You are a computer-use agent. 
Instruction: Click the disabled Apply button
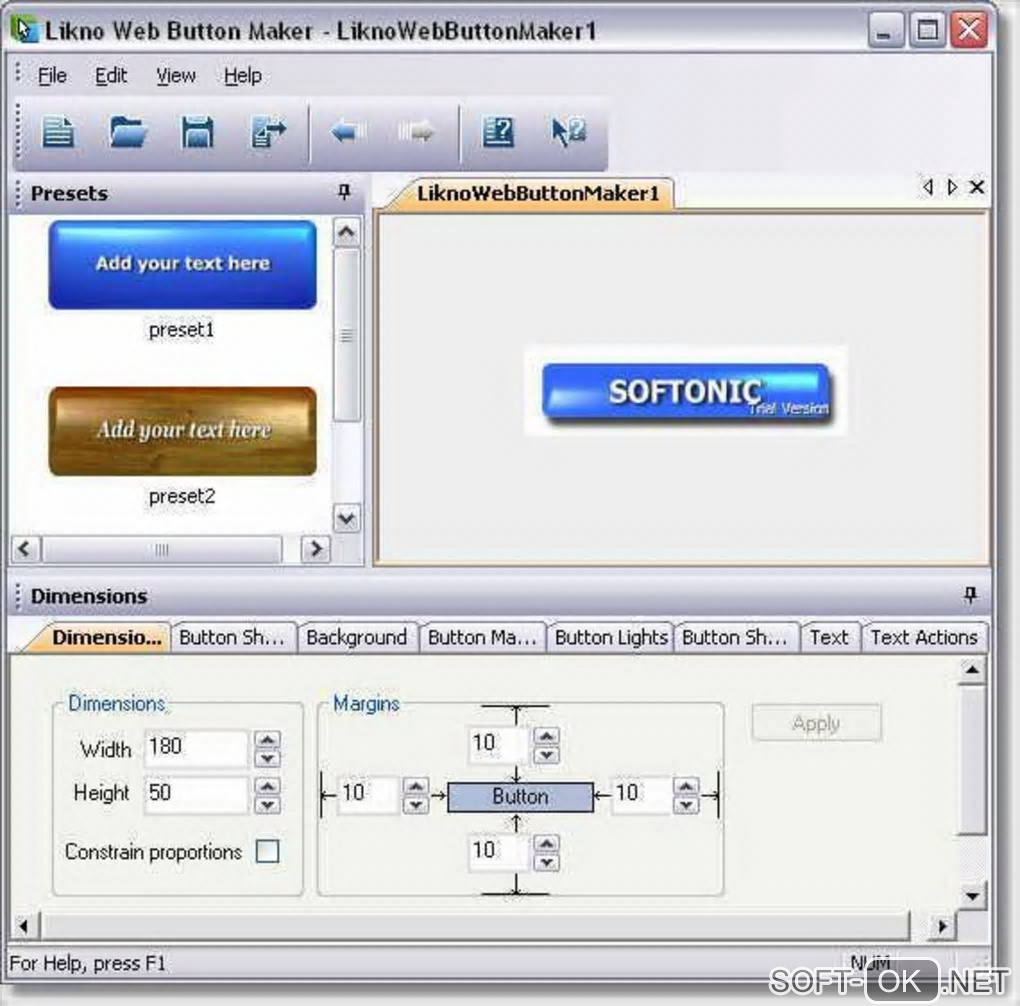pos(816,723)
